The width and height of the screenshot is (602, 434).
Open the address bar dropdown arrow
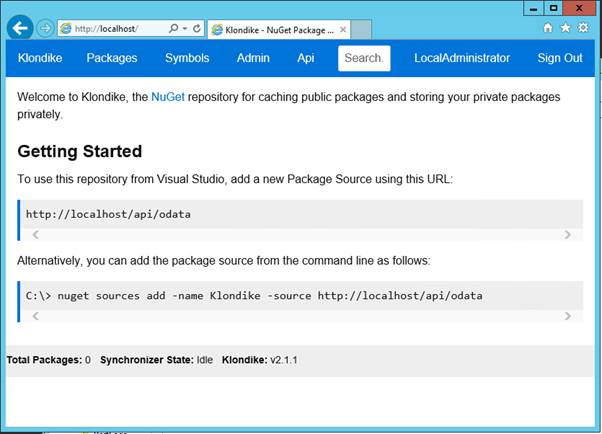pyautogui.click(x=185, y=29)
